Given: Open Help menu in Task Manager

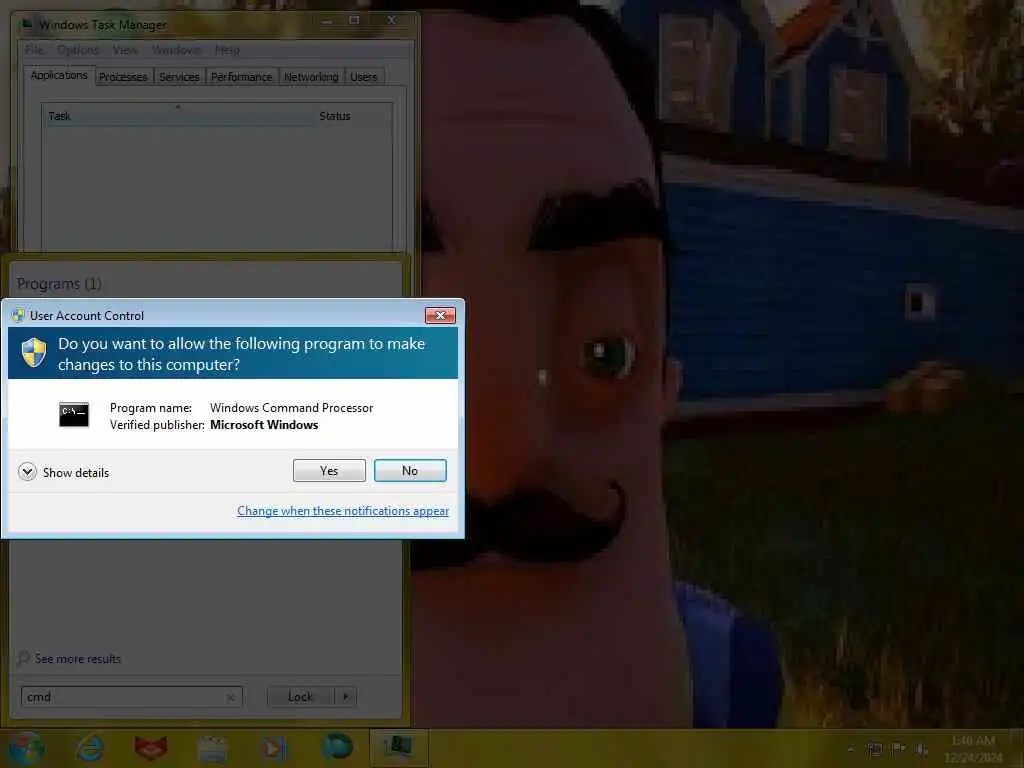Looking at the screenshot, I should [x=227, y=50].
